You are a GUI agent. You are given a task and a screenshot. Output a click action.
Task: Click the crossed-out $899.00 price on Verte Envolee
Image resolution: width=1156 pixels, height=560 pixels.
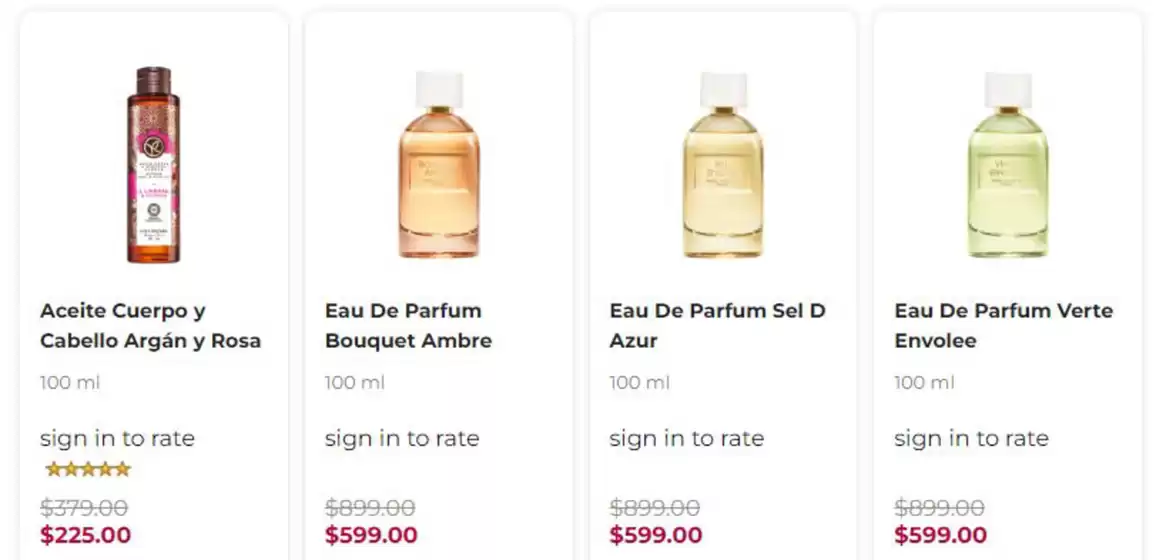pos(939,508)
